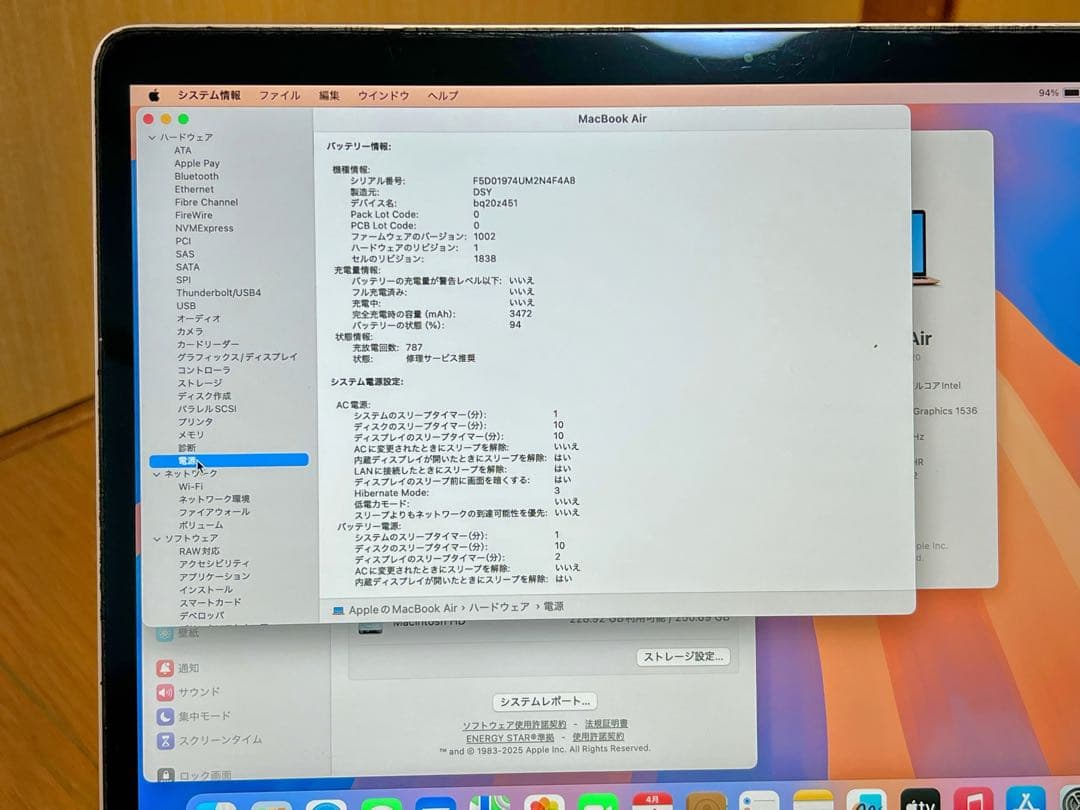Select SPI in the sidebar
1080x810 pixels.
[x=183, y=280]
